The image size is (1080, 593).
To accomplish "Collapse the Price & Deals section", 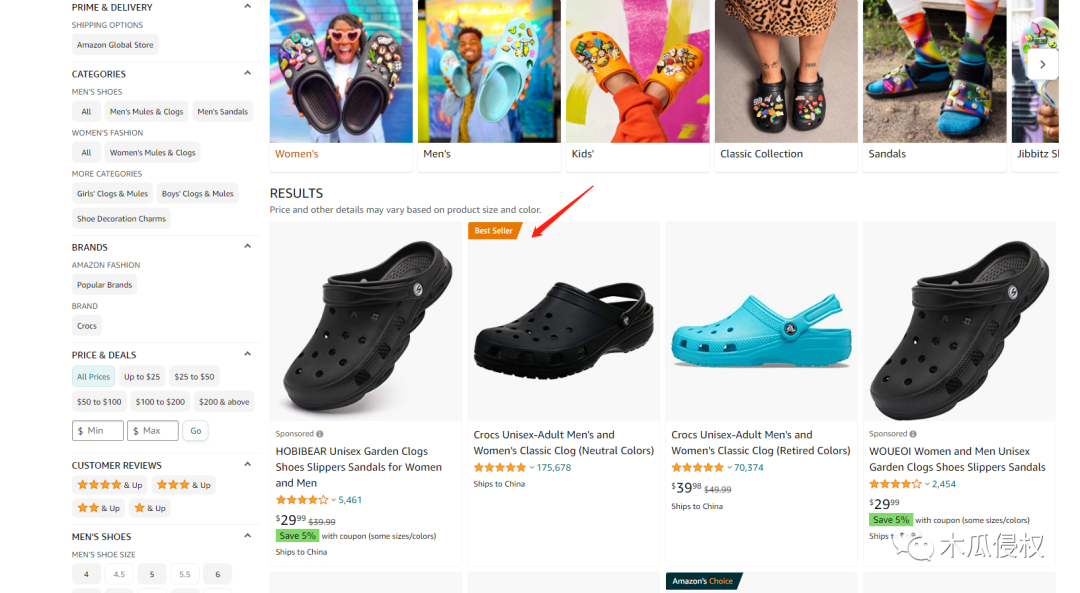I will (248, 354).
